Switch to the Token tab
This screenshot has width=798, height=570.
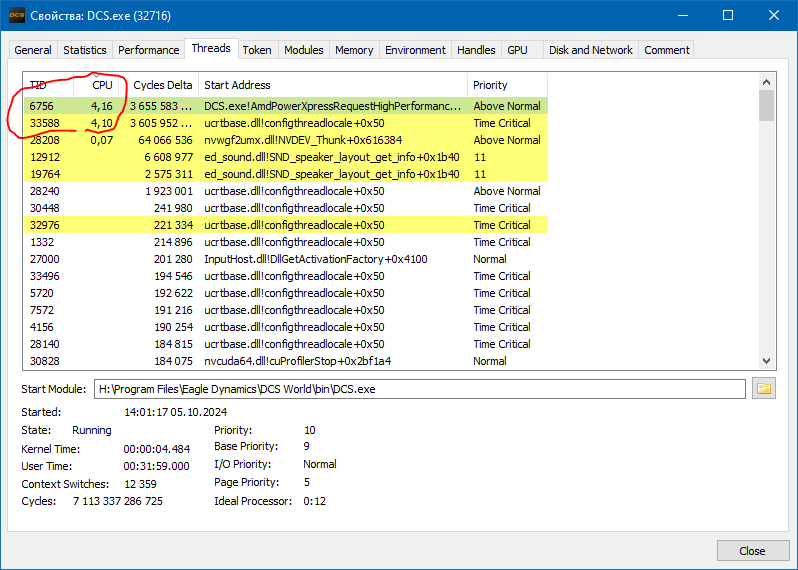(x=257, y=50)
